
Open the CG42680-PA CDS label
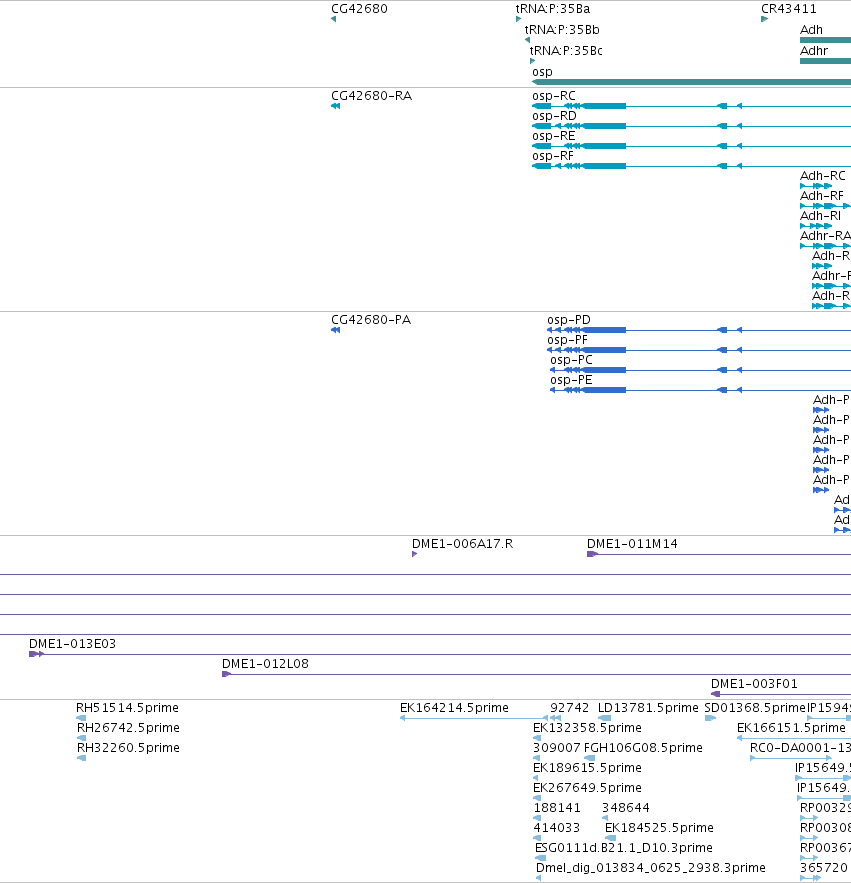tap(371, 320)
